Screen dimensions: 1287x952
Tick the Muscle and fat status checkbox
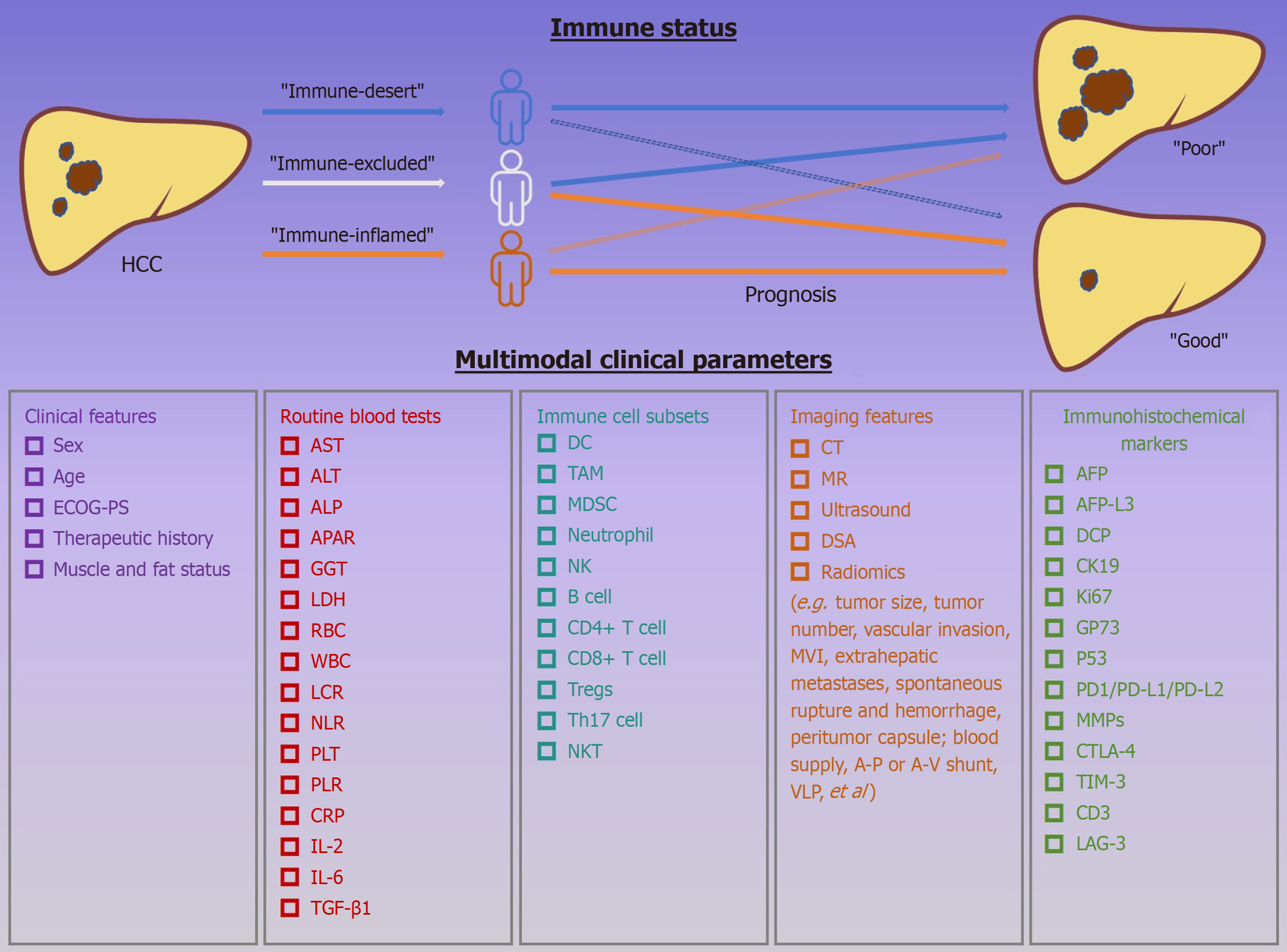34,569
